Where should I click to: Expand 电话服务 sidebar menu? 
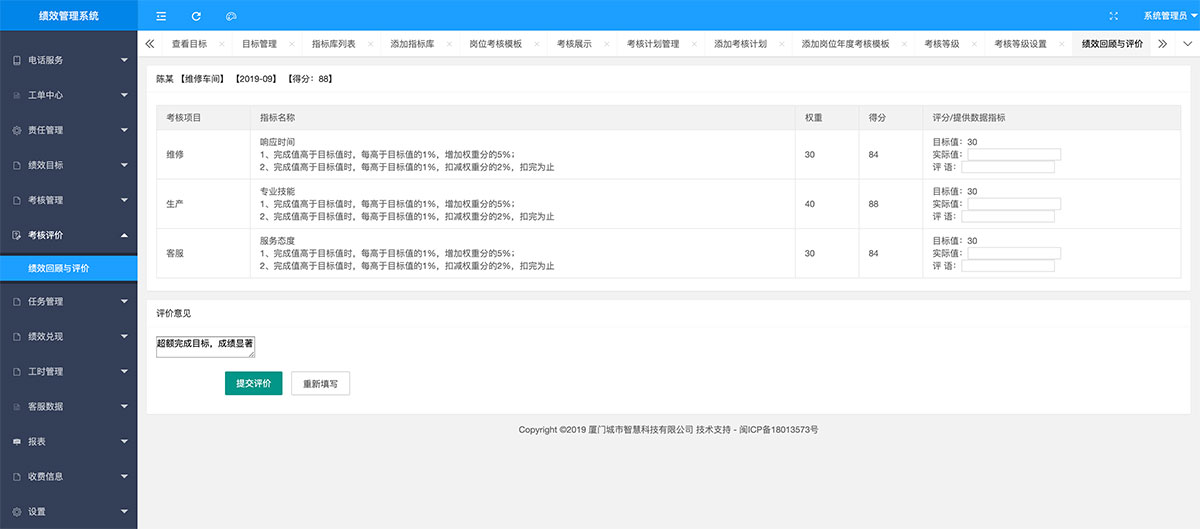(68, 60)
